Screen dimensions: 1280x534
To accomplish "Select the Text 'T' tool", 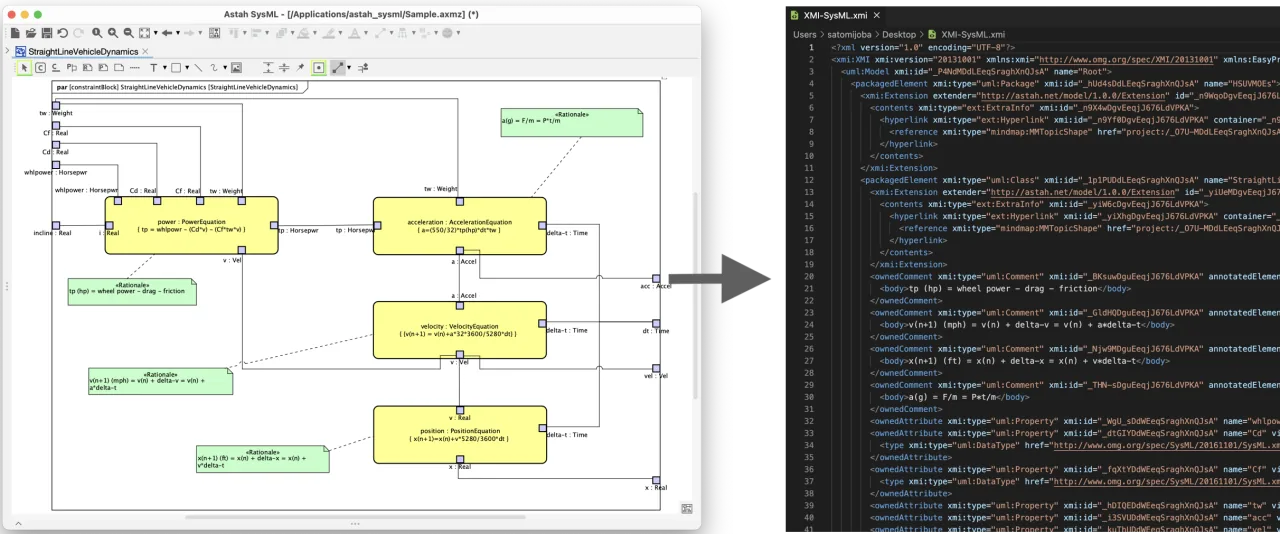I will [x=154, y=68].
